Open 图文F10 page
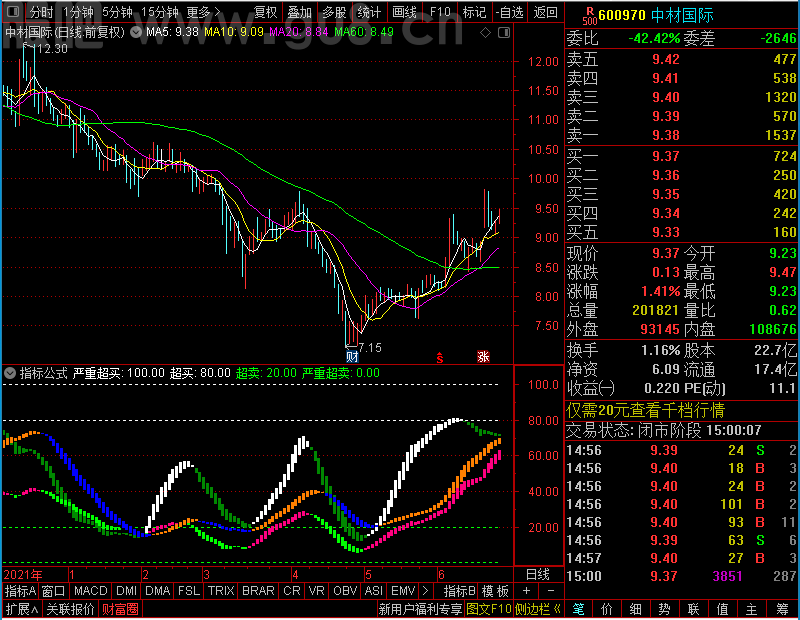This screenshot has height=620, width=800. pos(489,609)
